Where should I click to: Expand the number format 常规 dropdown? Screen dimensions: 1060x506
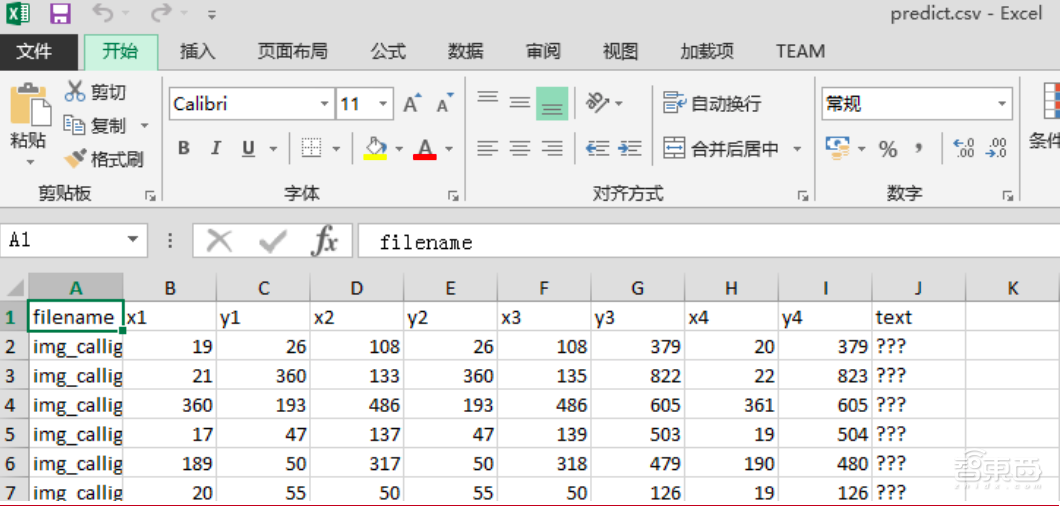(x=1002, y=104)
